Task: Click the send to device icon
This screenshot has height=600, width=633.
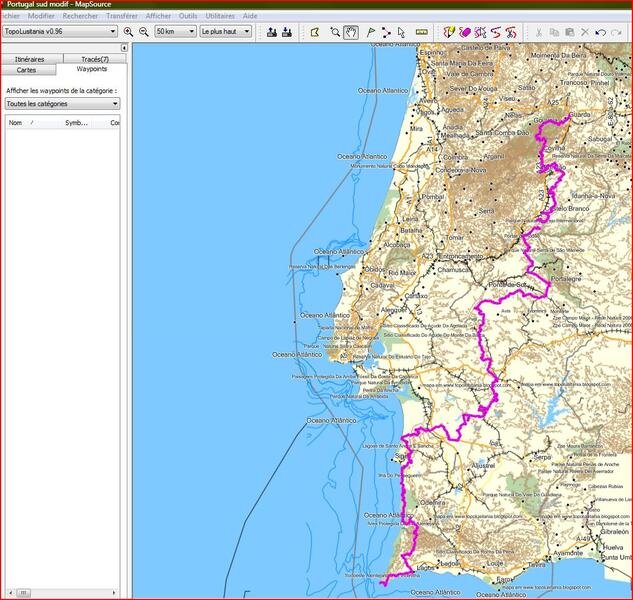Action: pos(272,32)
